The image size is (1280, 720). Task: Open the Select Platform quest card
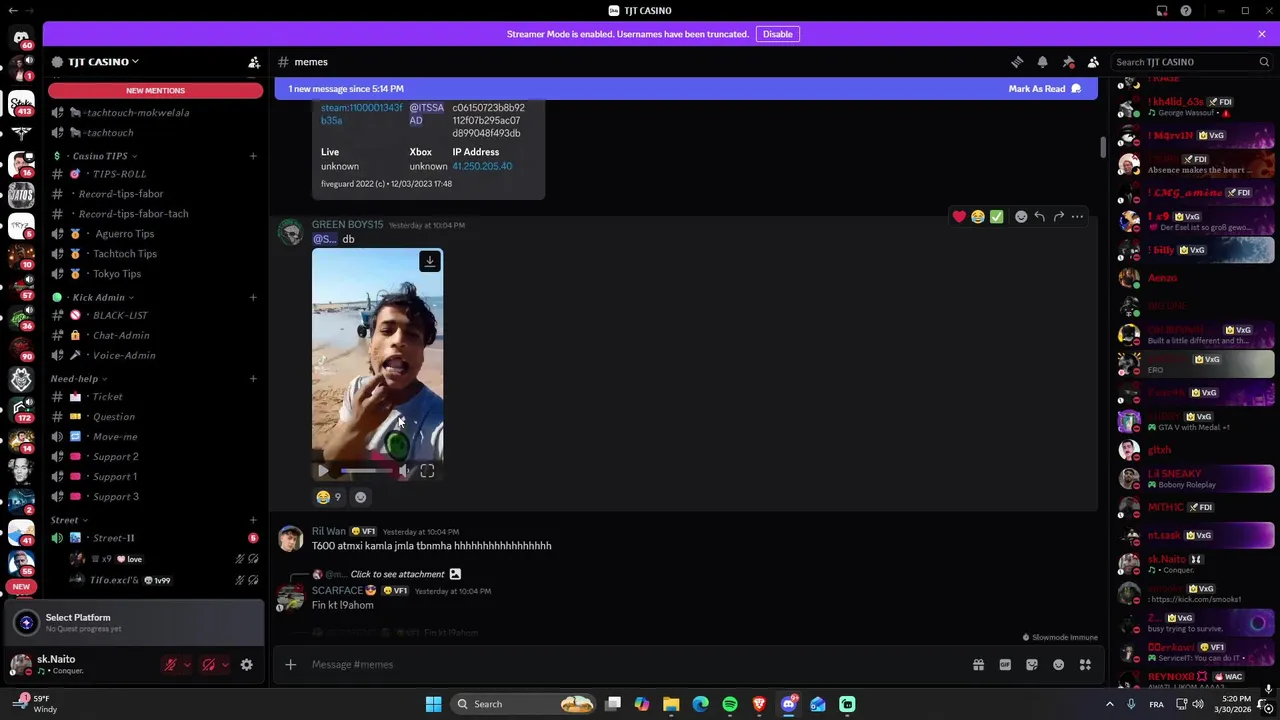(x=135, y=623)
